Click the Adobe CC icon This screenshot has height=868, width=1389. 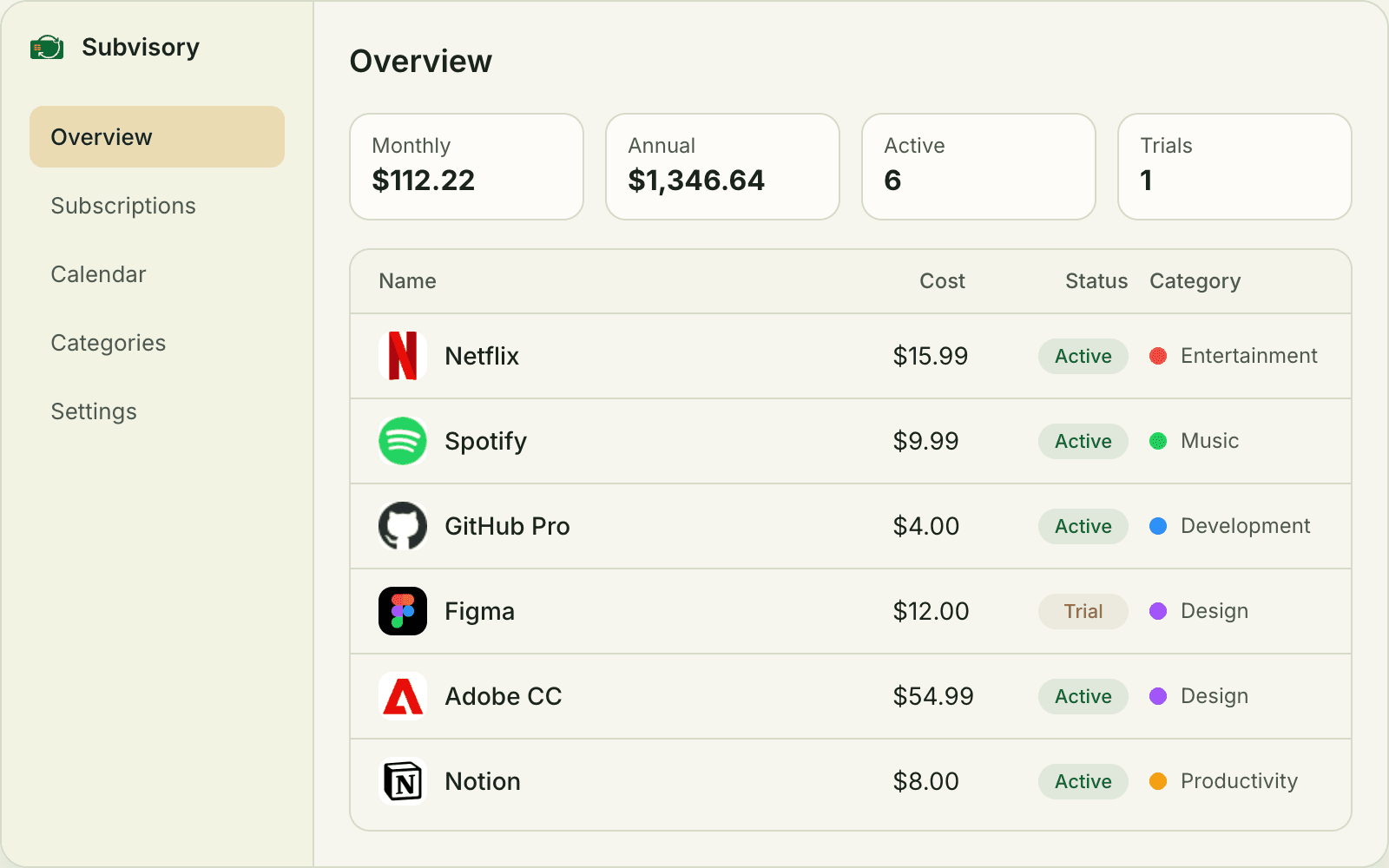click(403, 696)
